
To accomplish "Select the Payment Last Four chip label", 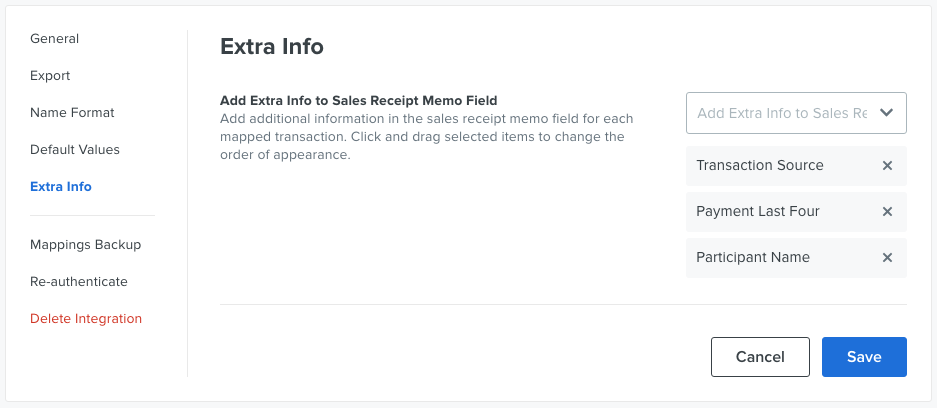I will point(758,211).
